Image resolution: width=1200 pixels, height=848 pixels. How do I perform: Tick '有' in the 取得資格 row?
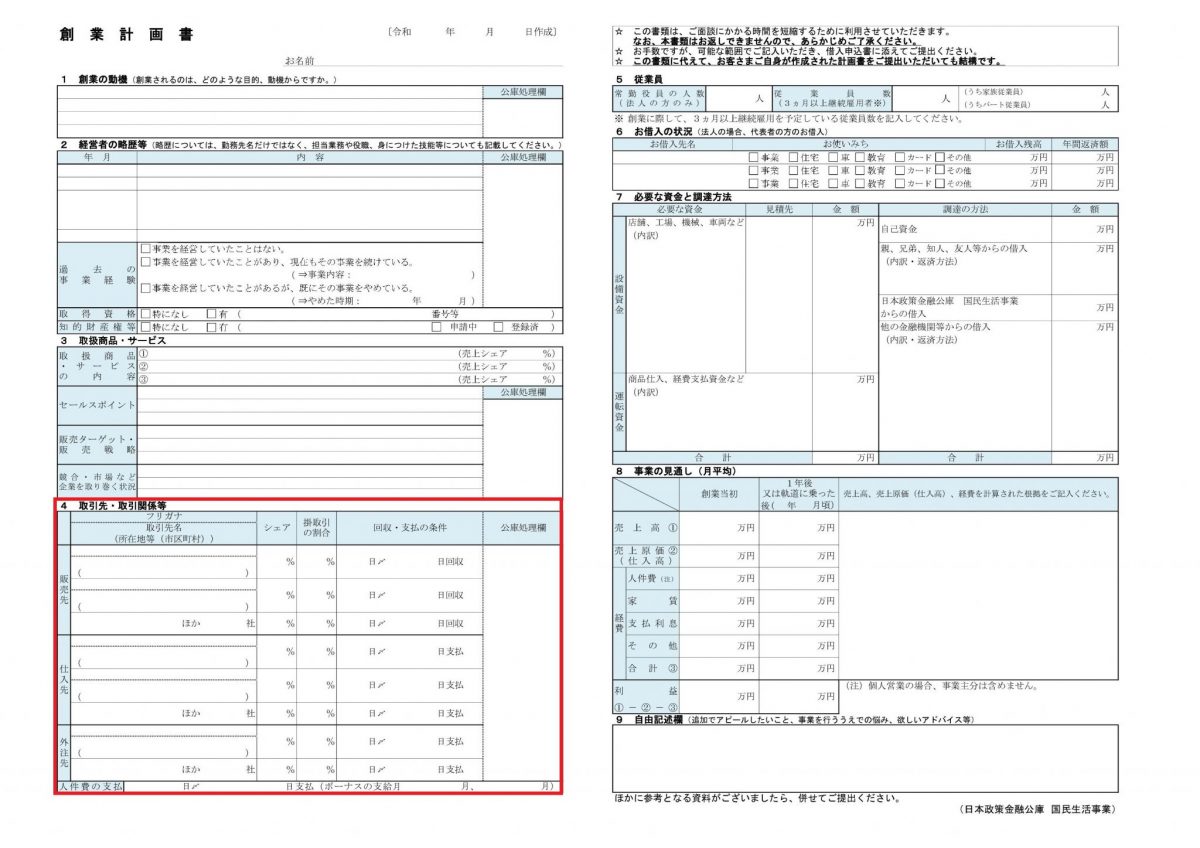(x=211, y=314)
